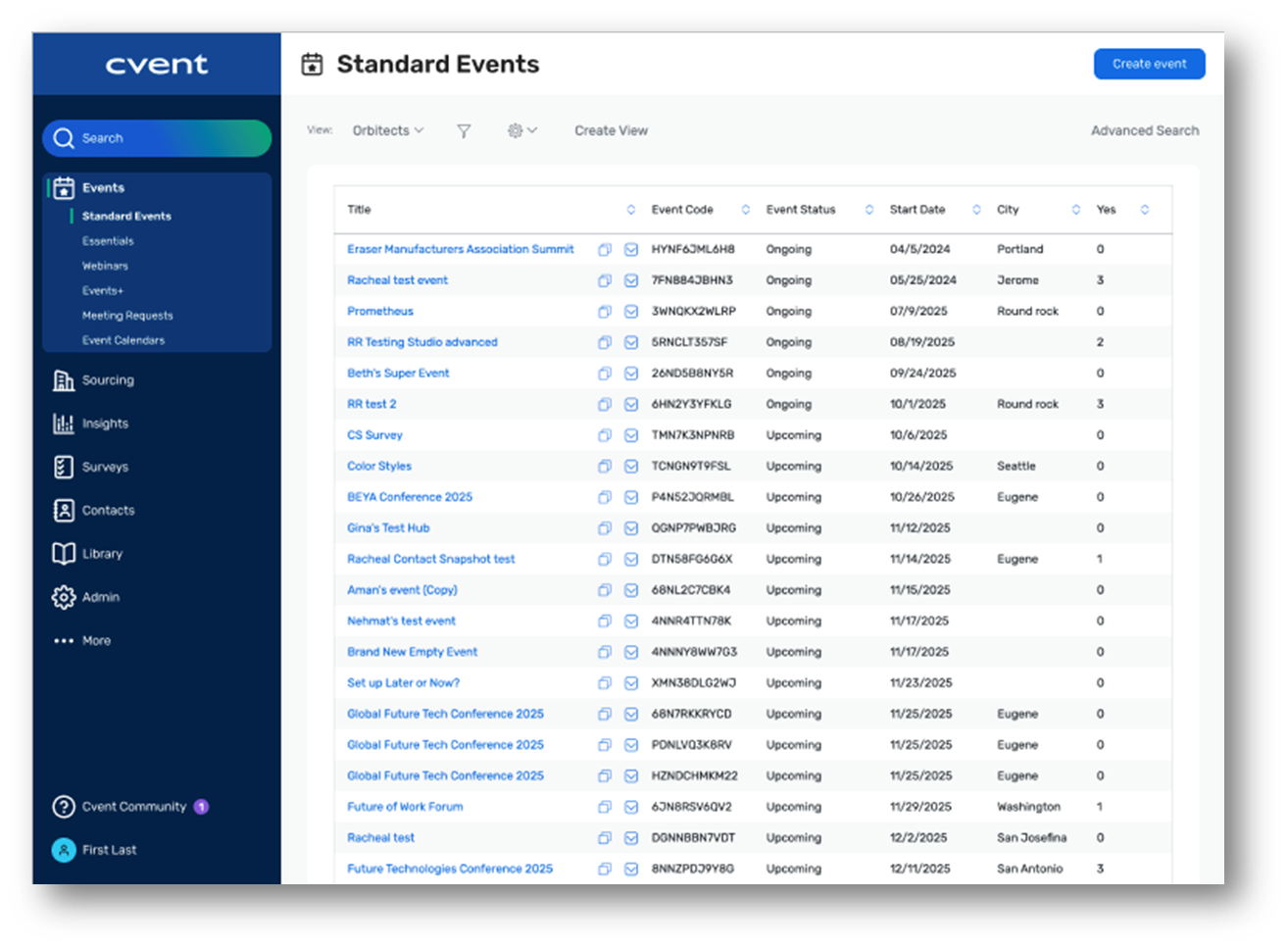
Task: Click start date 12/11/2025
Action: pos(918,869)
